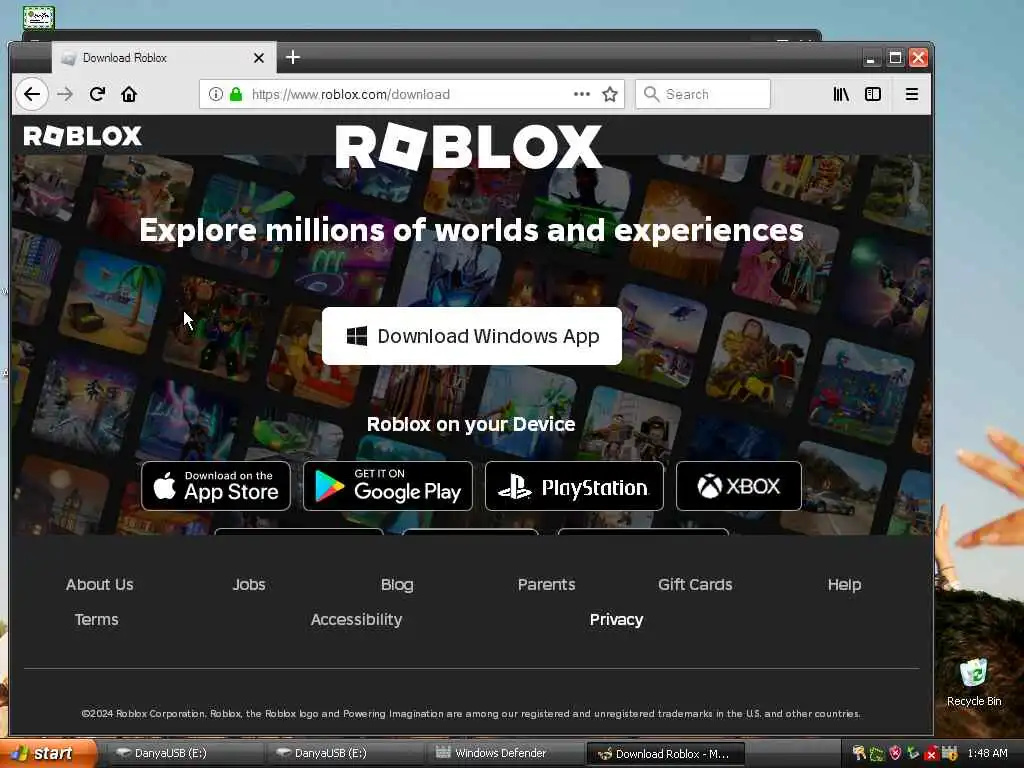Open the About Us footer link

(x=99, y=584)
